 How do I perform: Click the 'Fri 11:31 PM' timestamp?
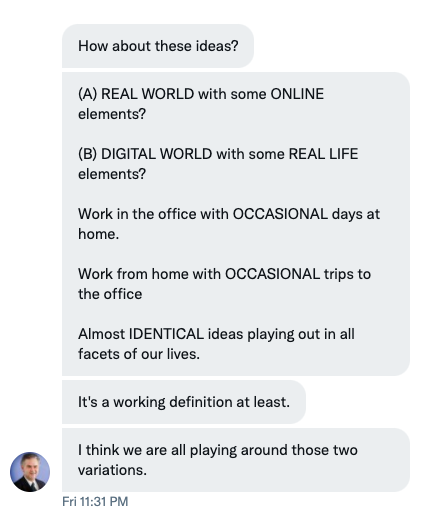coord(95,502)
